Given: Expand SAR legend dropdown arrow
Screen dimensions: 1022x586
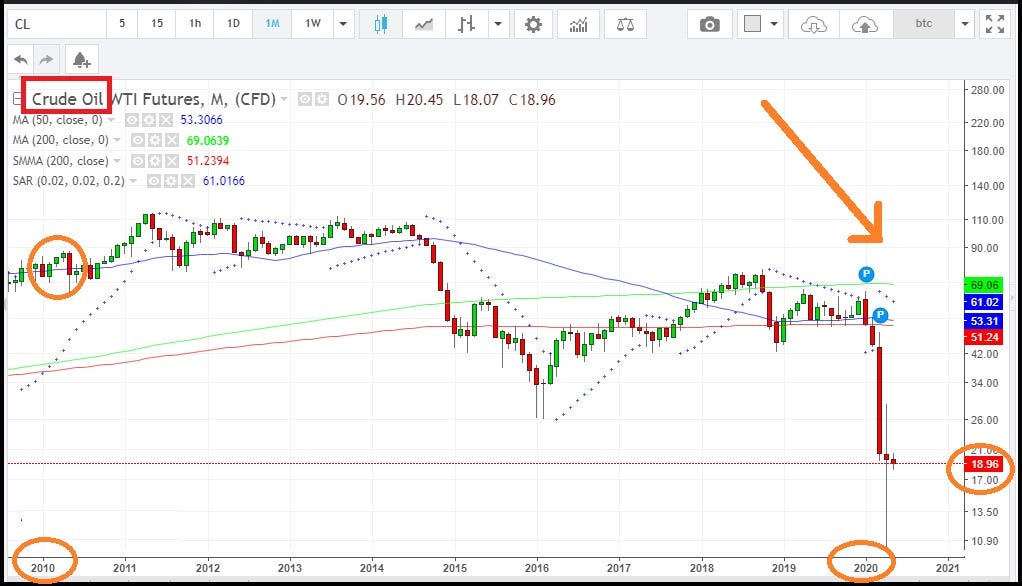Looking at the screenshot, I should (x=133, y=181).
